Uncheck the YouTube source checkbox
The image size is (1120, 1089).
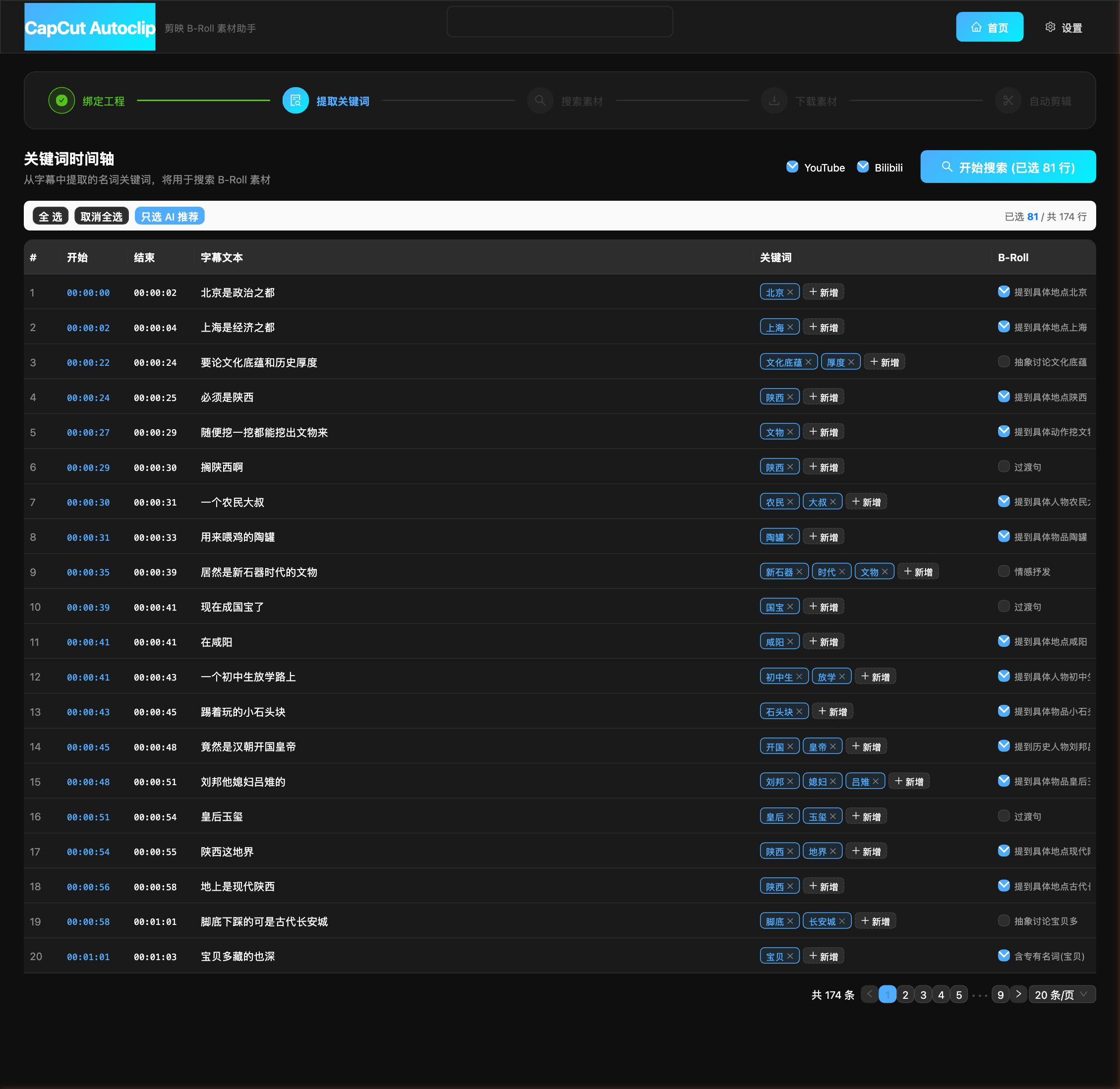pos(792,167)
